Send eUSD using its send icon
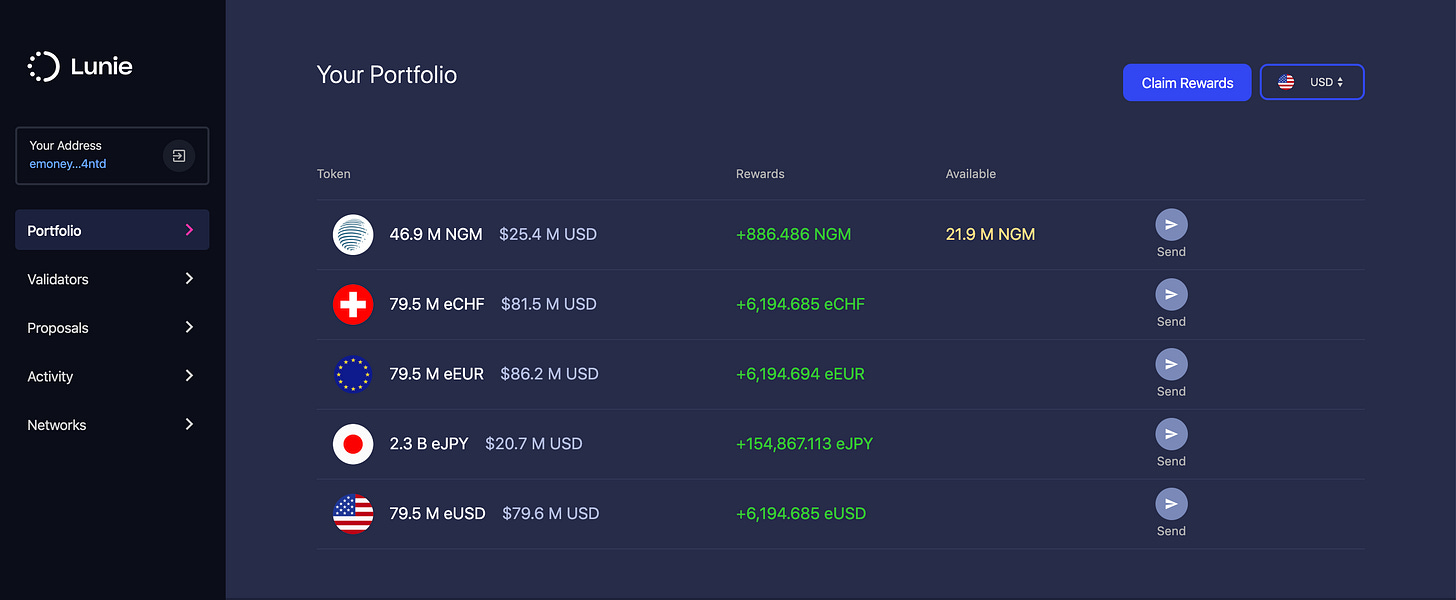Screen dimensions: 1456x600 [x=1171, y=504]
